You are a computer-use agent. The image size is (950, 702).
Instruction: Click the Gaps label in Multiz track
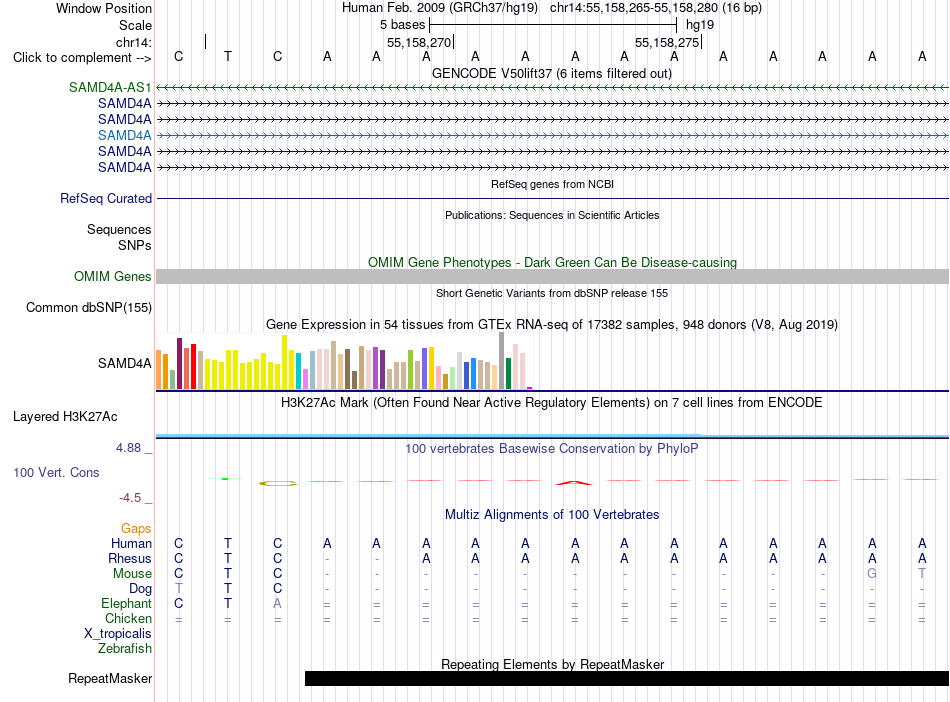click(136, 529)
